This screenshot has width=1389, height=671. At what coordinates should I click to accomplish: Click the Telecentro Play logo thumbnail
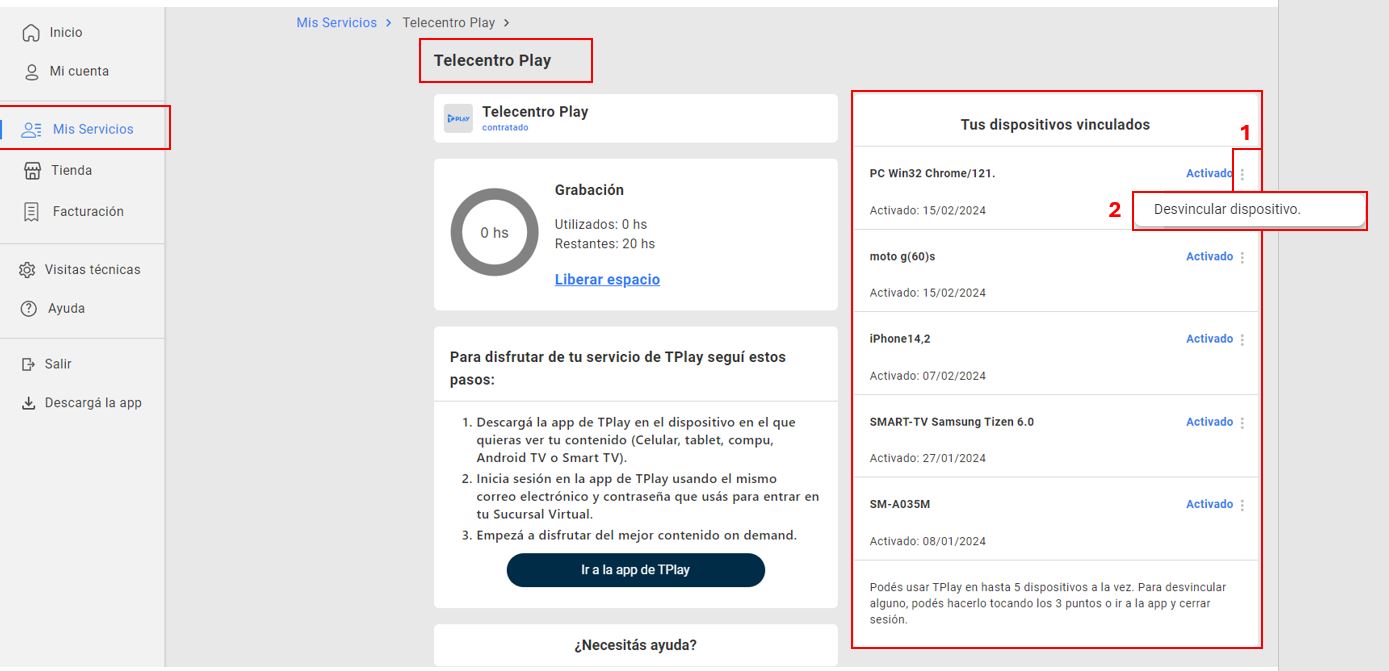pos(458,118)
